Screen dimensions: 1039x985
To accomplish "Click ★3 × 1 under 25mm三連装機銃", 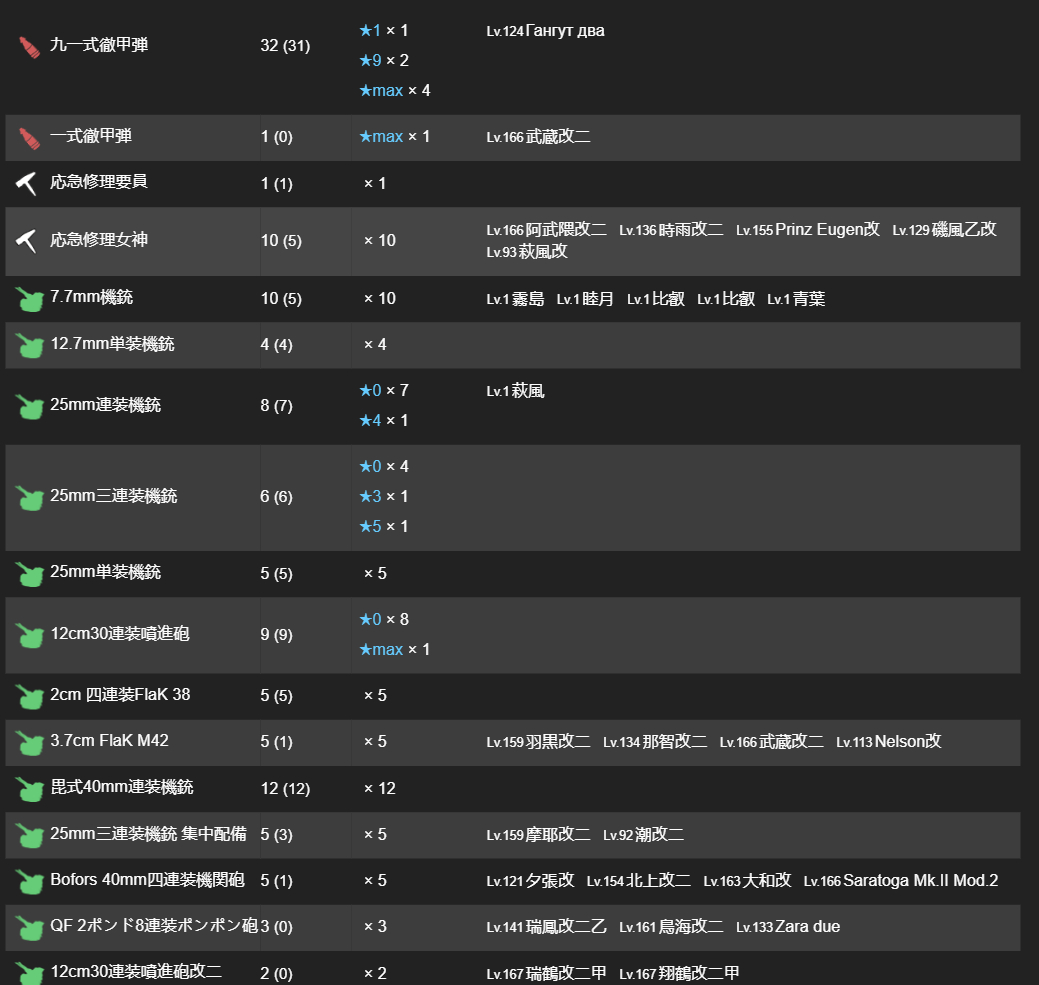I will [384, 496].
